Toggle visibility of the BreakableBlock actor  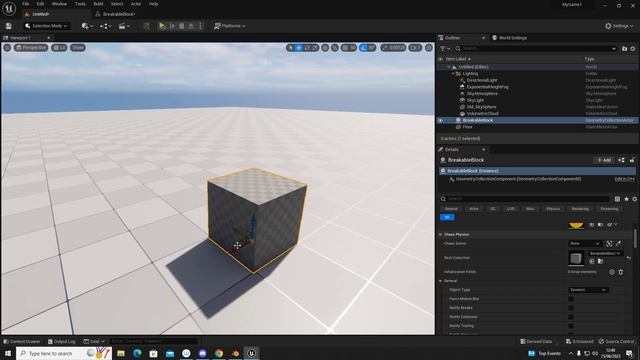(x=440, y=120)
